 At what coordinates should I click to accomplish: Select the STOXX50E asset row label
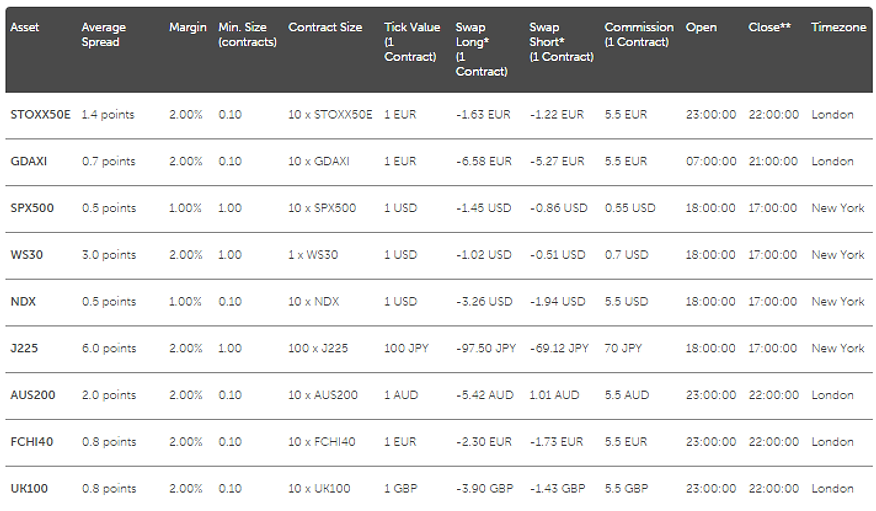(40, 115)
